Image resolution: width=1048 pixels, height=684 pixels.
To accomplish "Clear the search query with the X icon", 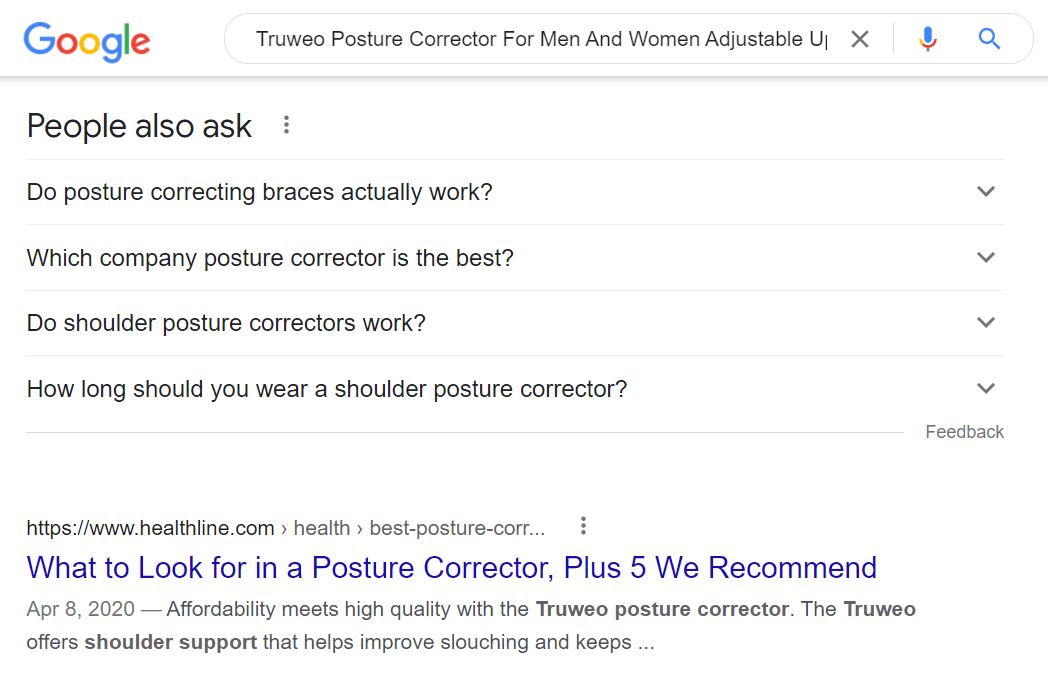I will point(860,39).
